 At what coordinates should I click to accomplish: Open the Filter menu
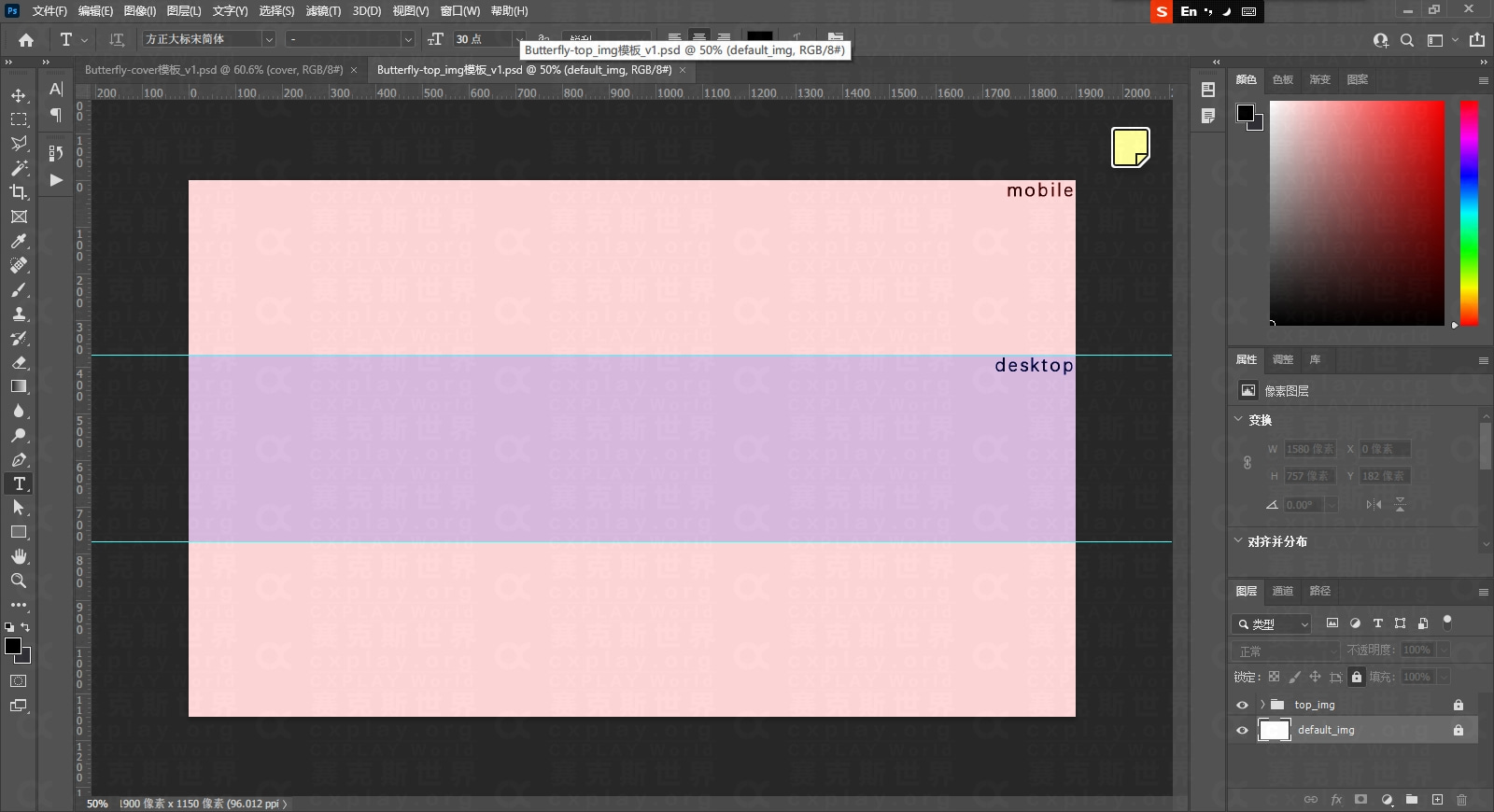click(x=323, y=11)
